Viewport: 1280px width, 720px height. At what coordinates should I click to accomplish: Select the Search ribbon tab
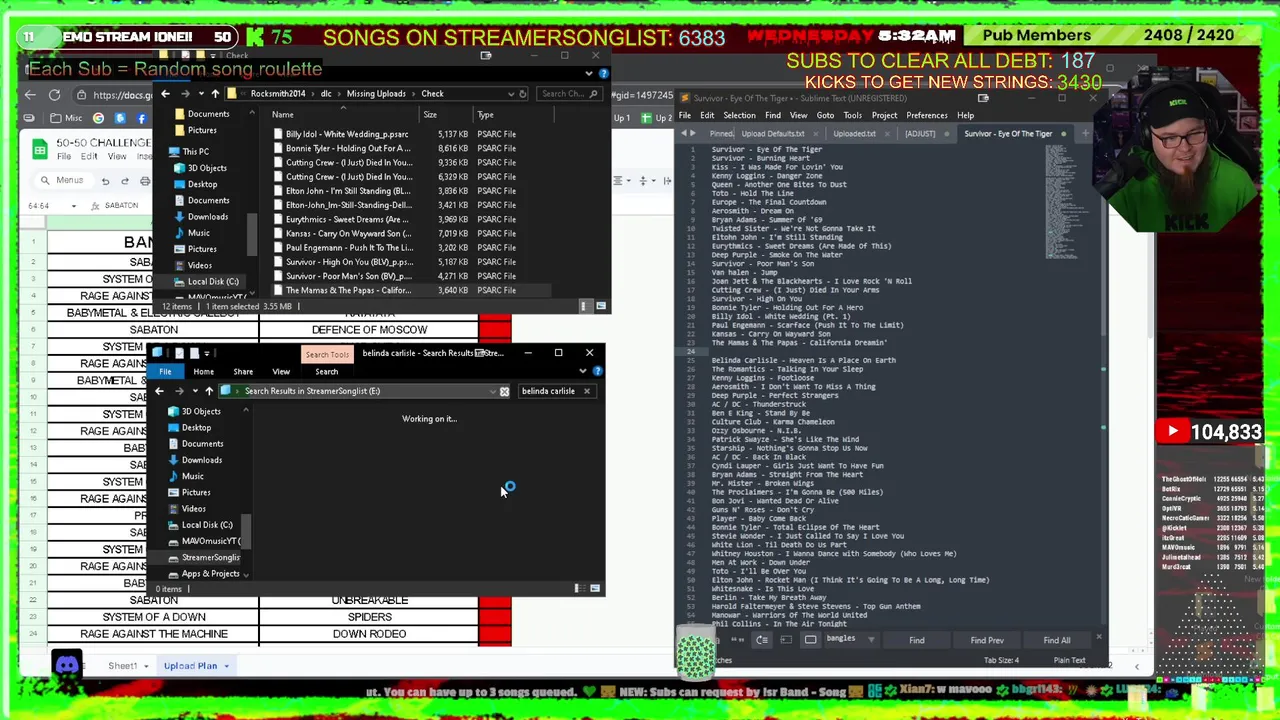(326, 371)
